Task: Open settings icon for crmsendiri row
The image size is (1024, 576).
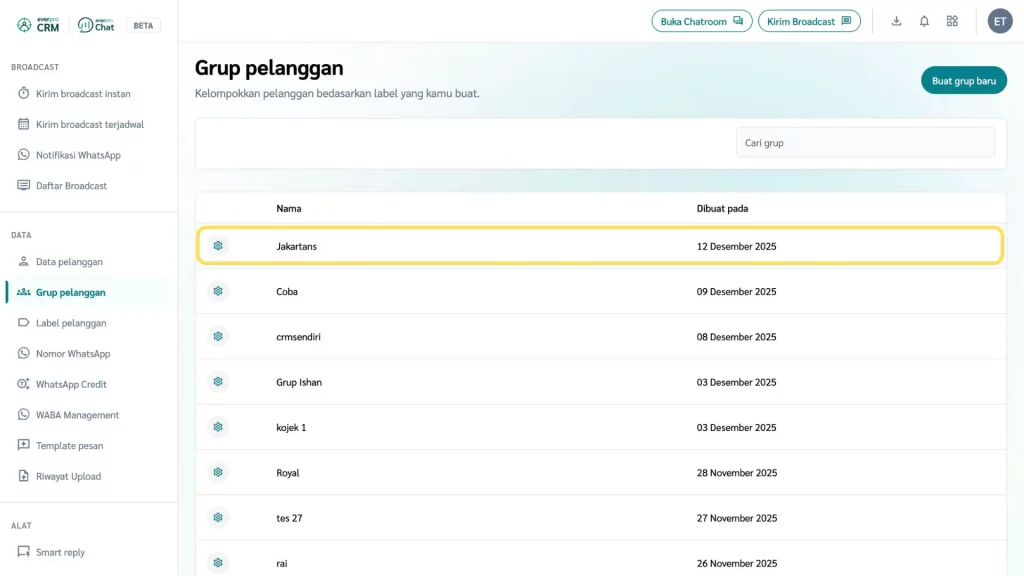Action: click(218, 337)
